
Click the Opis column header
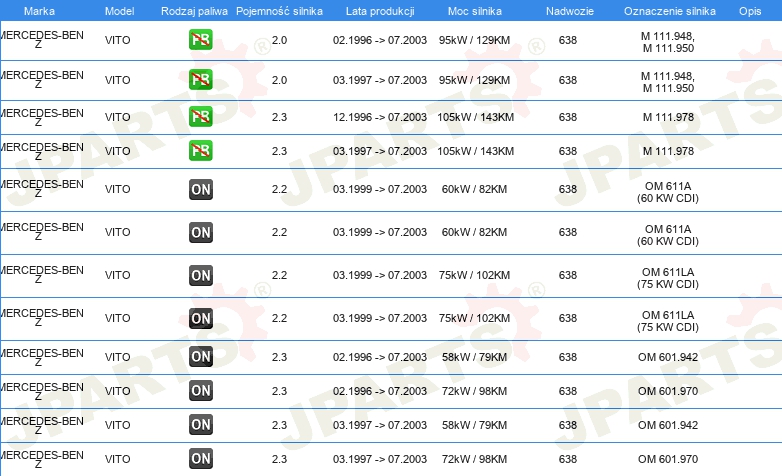coord(750,11)
